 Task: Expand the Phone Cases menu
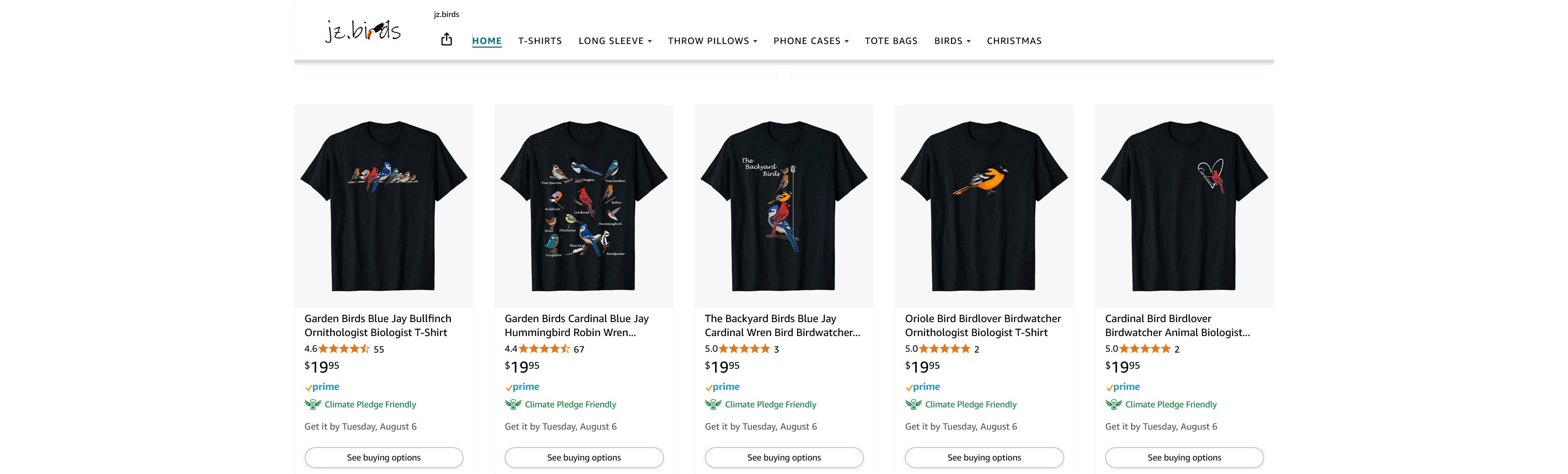811,41
